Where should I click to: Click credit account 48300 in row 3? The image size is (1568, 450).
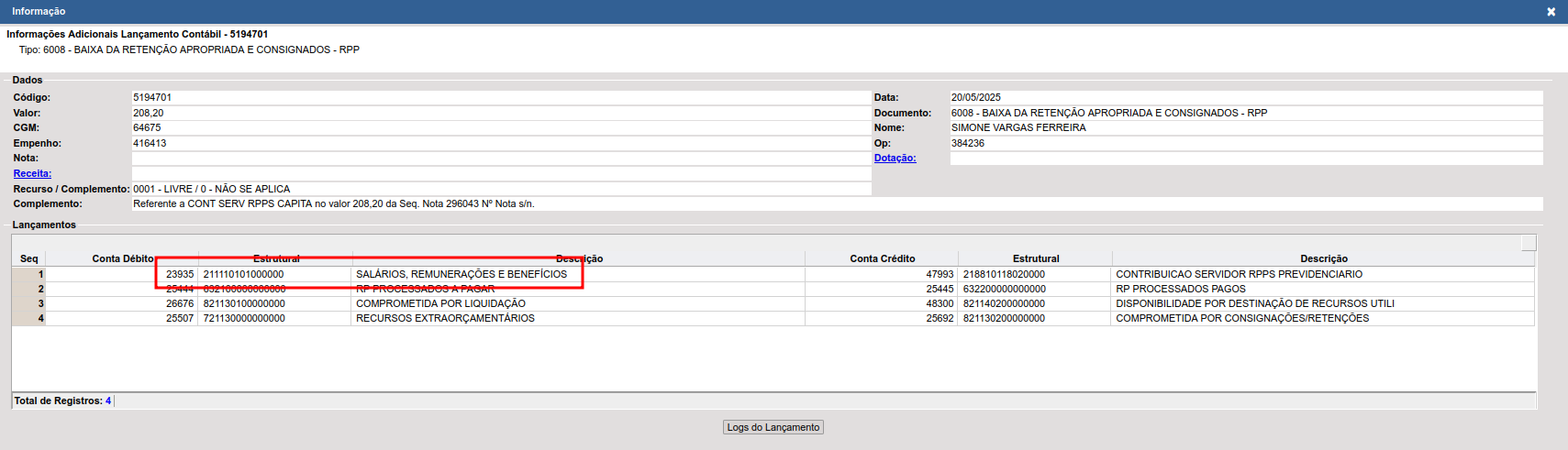coord(940,303)
